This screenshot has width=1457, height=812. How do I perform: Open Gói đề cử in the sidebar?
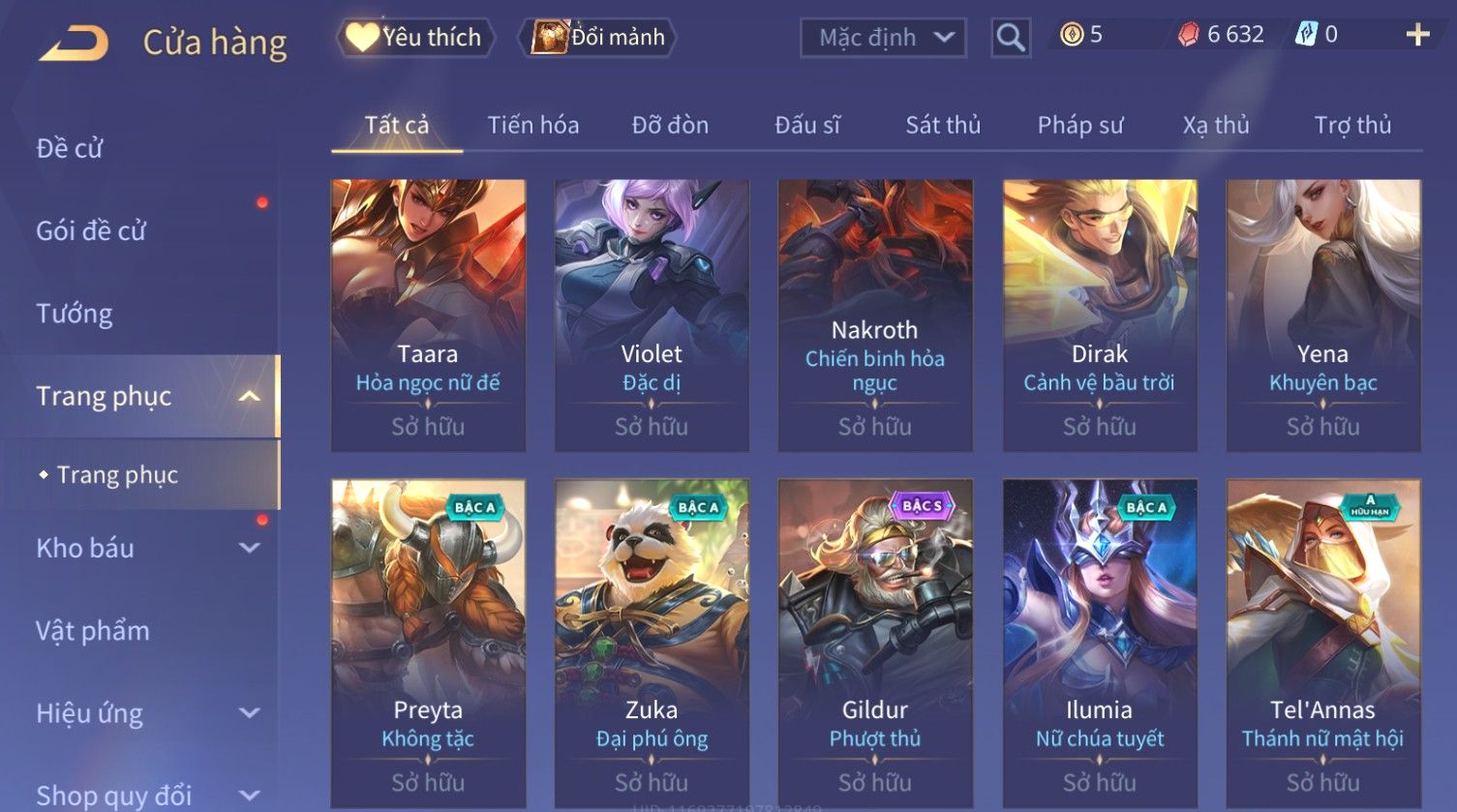tap(91, 231)
